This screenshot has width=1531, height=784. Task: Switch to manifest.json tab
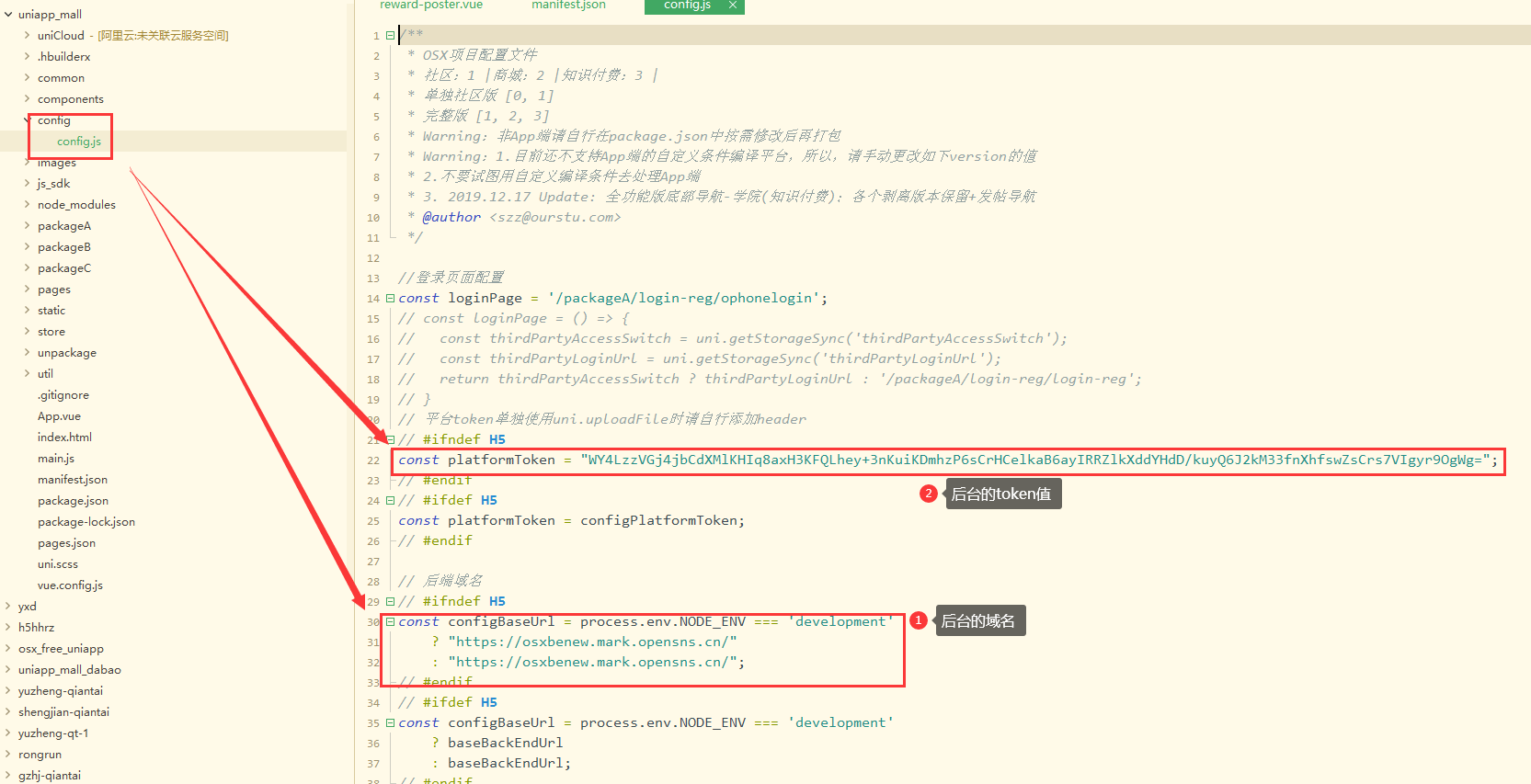[568, 6]
